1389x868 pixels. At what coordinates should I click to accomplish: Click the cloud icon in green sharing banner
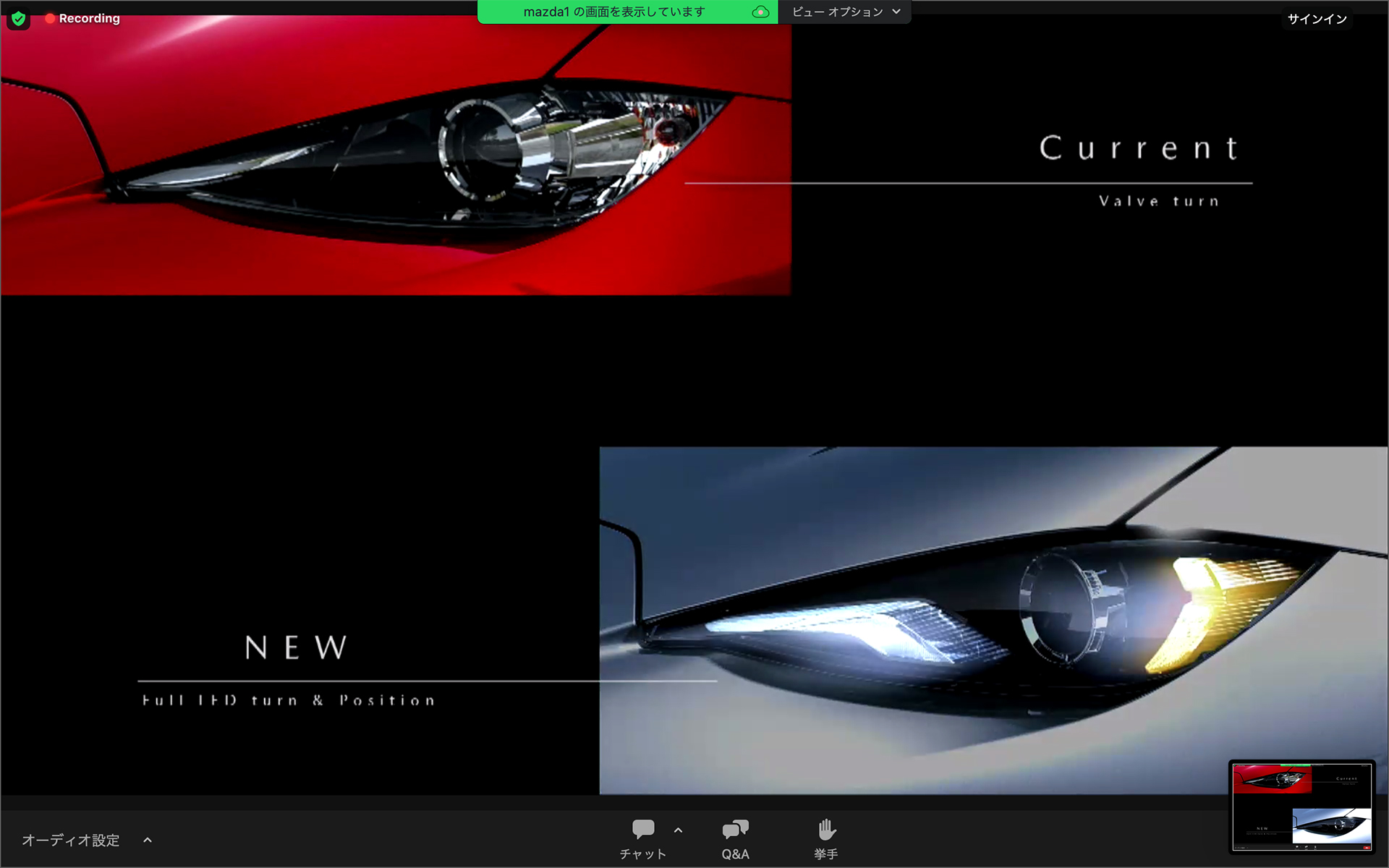(760, 12)
